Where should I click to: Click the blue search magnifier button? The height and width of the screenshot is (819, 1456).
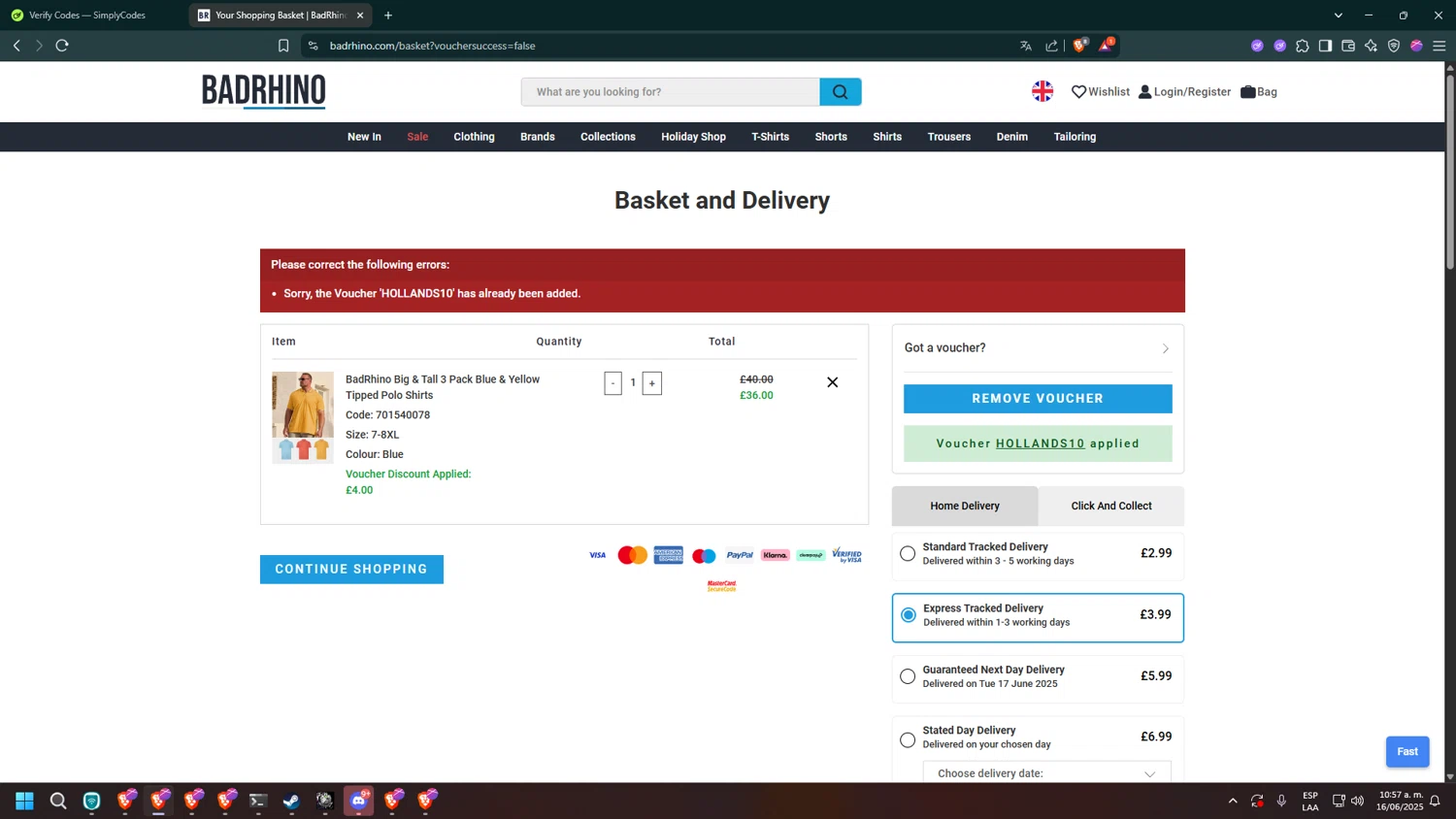[x=841, y=92]
